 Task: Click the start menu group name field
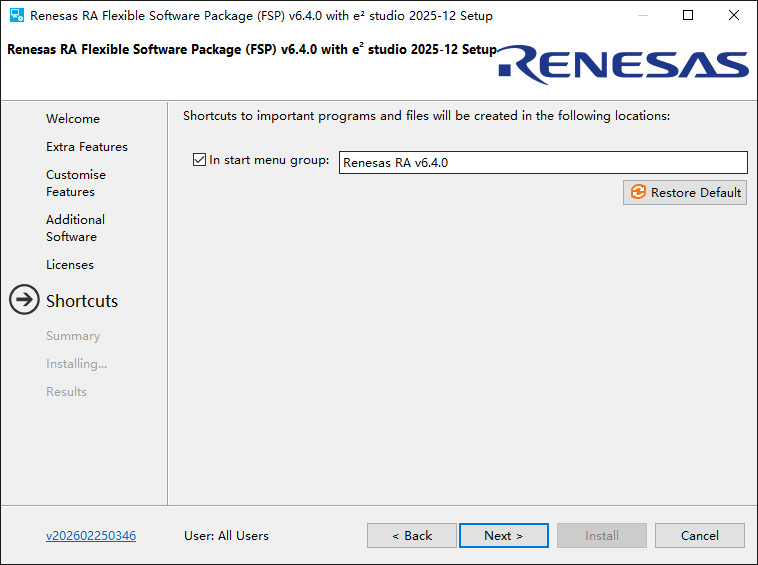click(x=543, y=162)
